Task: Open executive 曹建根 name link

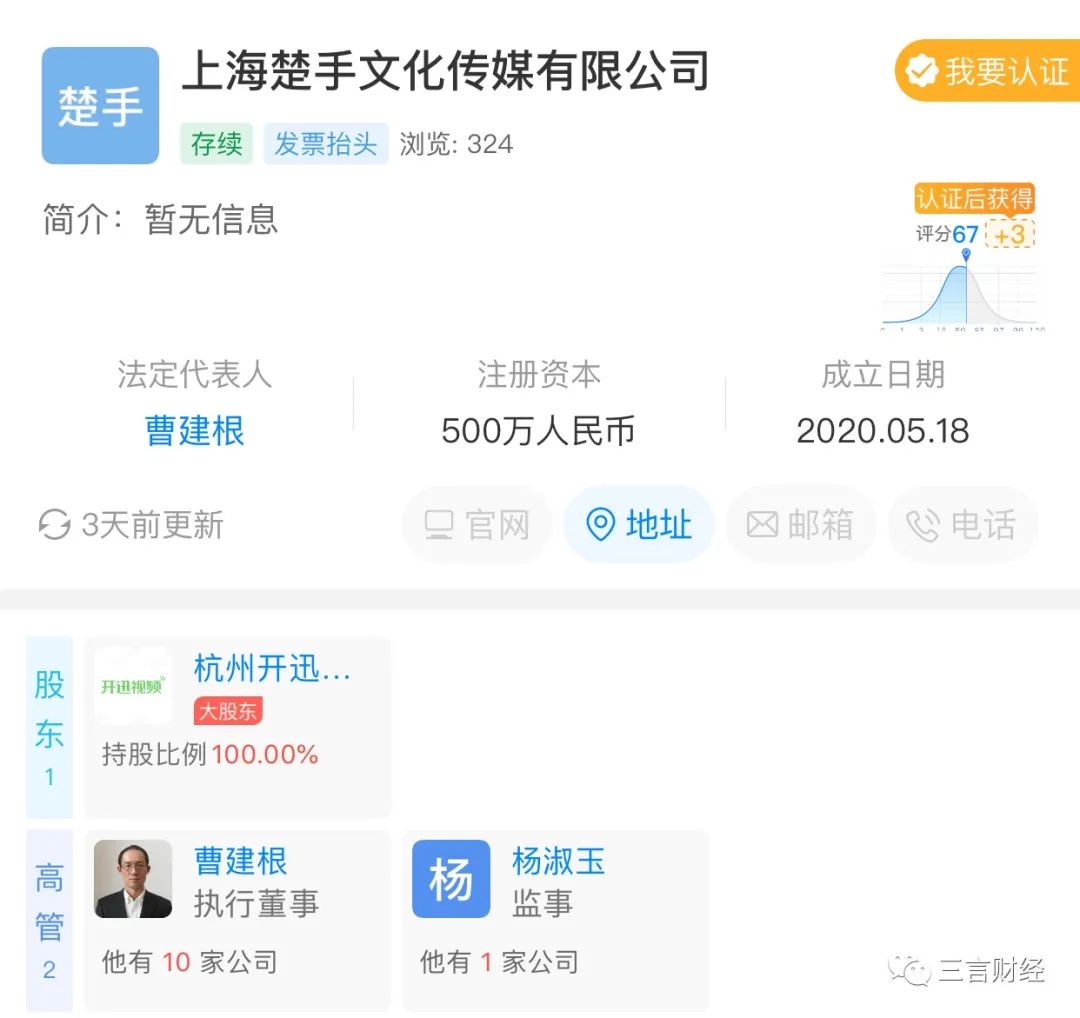Action: 240,861
